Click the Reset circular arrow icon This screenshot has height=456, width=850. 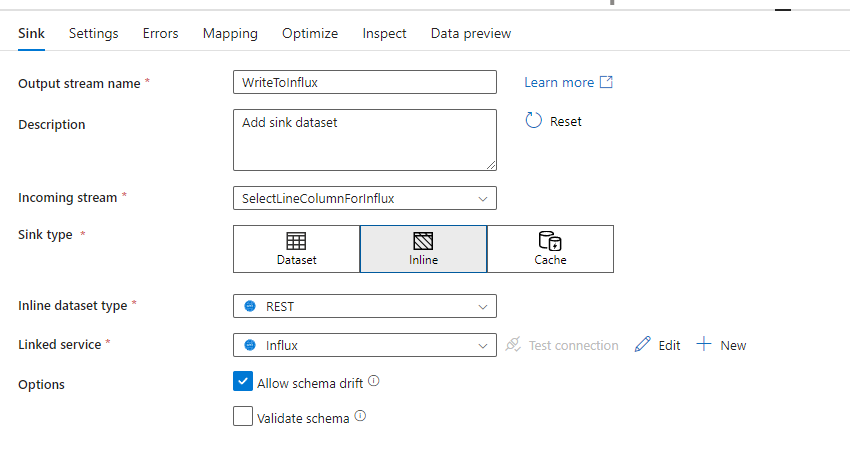(533, 121)
